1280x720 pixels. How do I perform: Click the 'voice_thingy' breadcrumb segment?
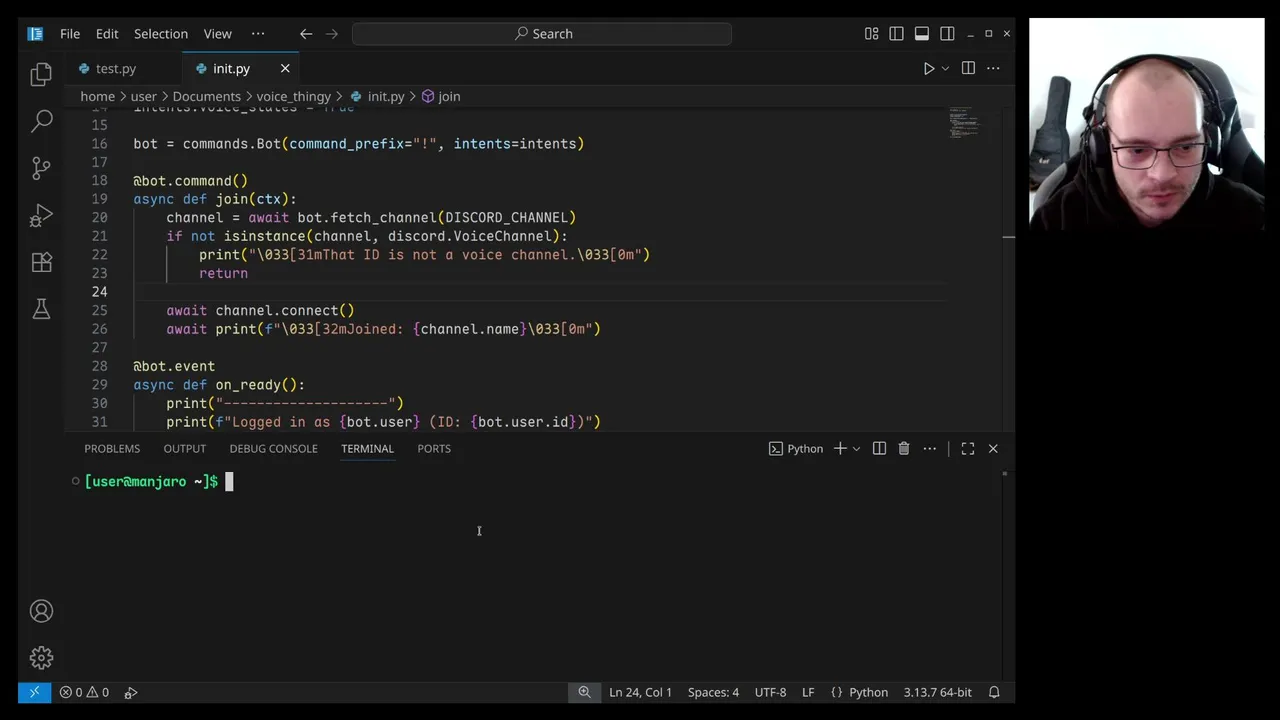pos(294,96)
